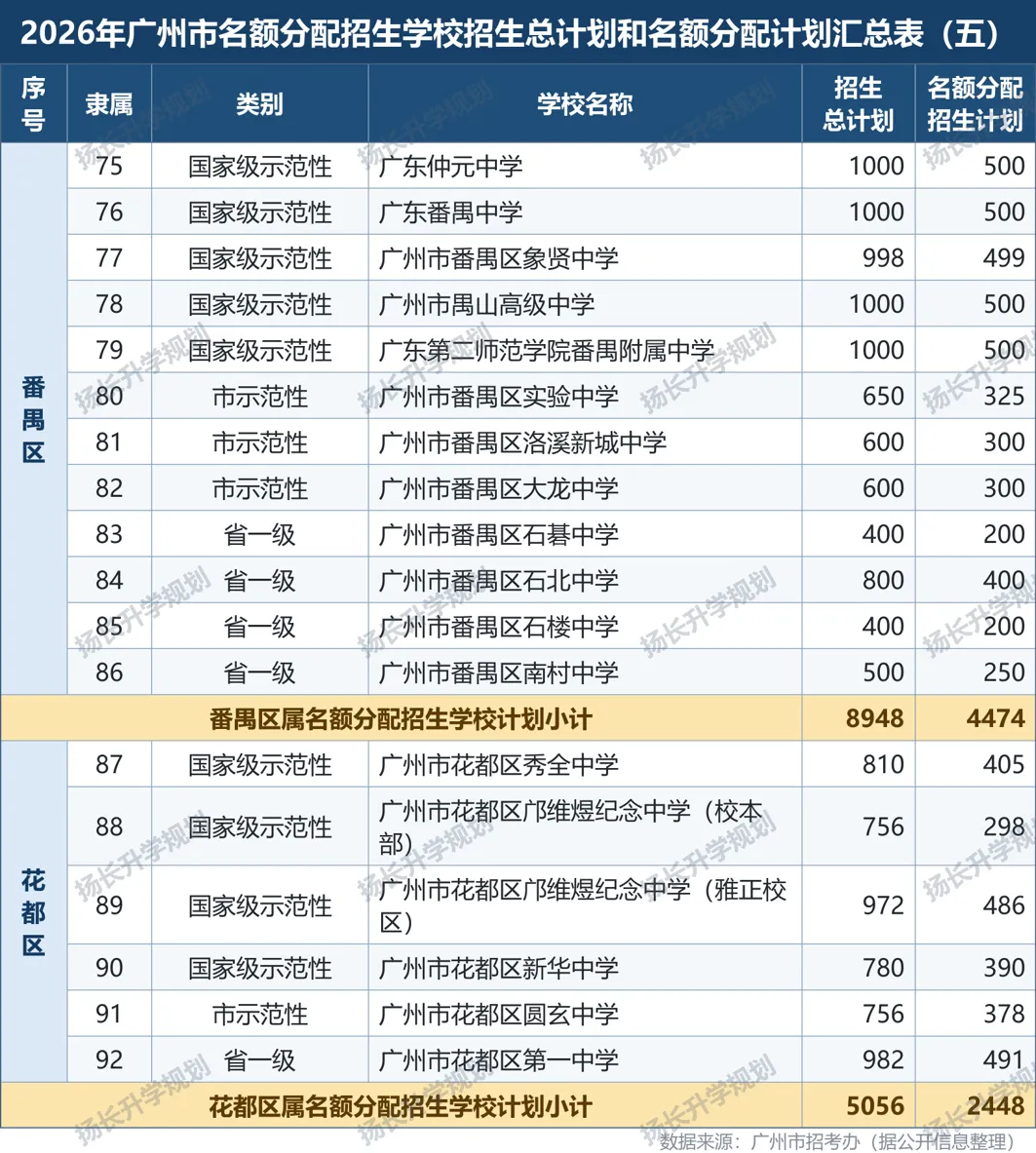
Task: Click the 序号 column header
Action: click(x=34, y=103)
